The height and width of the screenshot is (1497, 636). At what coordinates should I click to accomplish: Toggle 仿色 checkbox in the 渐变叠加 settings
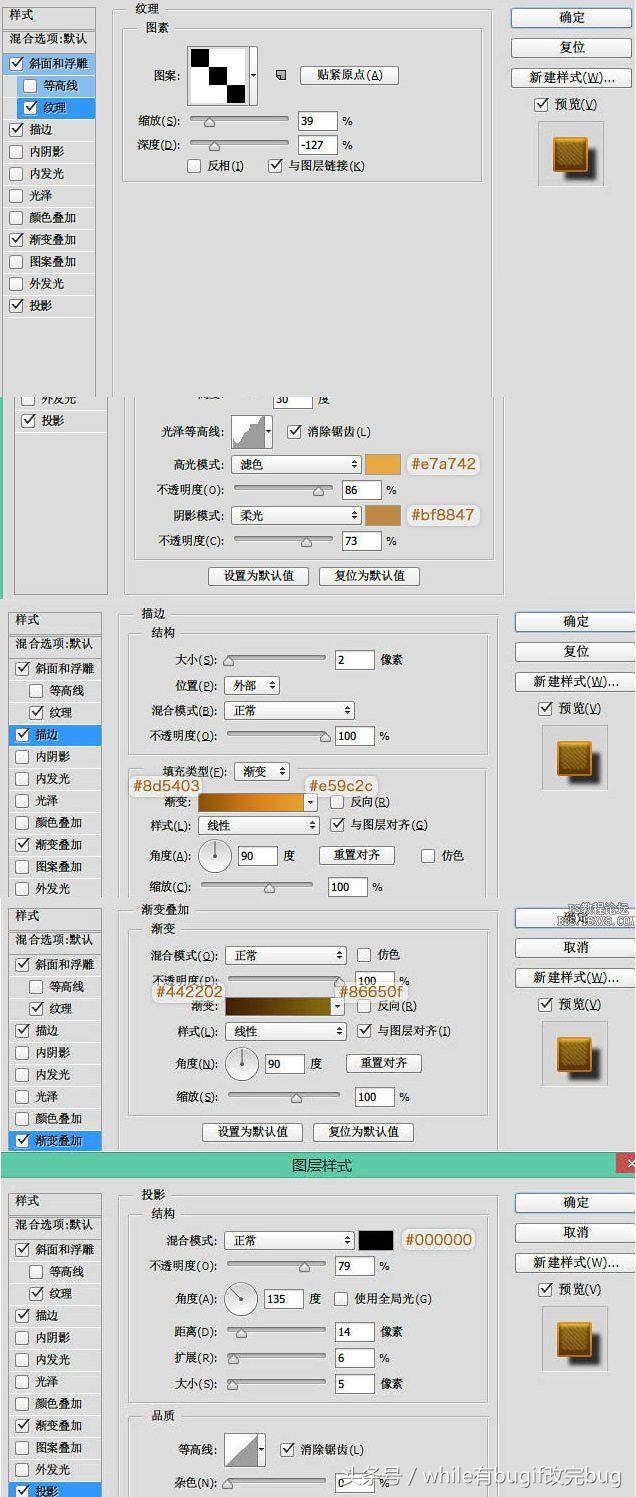click(x=364, y=955)
